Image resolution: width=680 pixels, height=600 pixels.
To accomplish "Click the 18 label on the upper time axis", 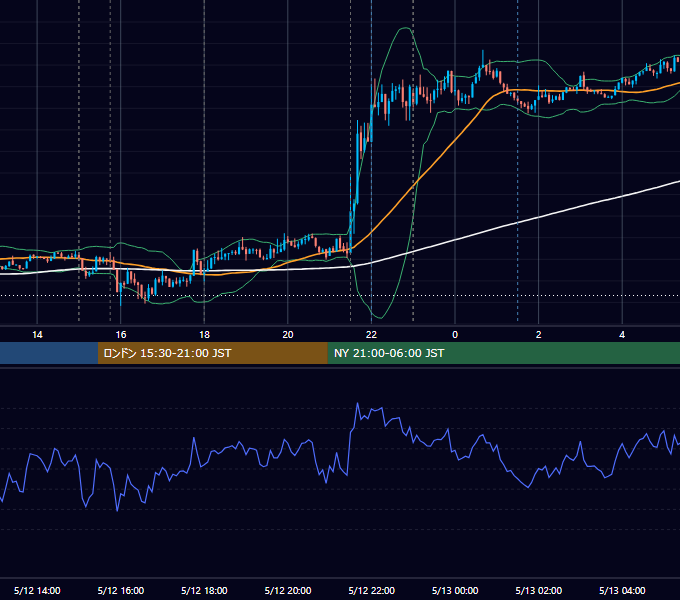I will [204, 335].
